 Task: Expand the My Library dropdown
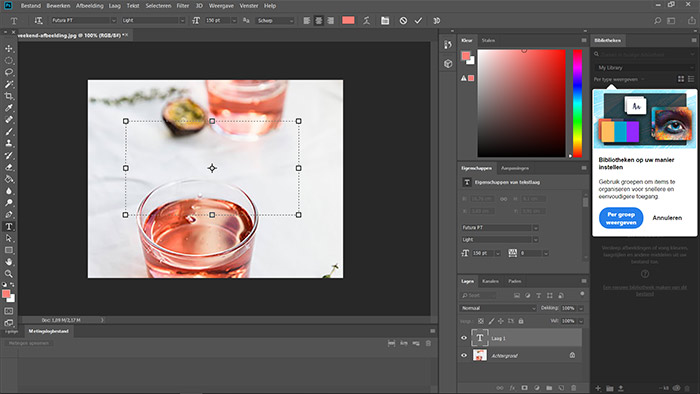click(x=645, y=68)
